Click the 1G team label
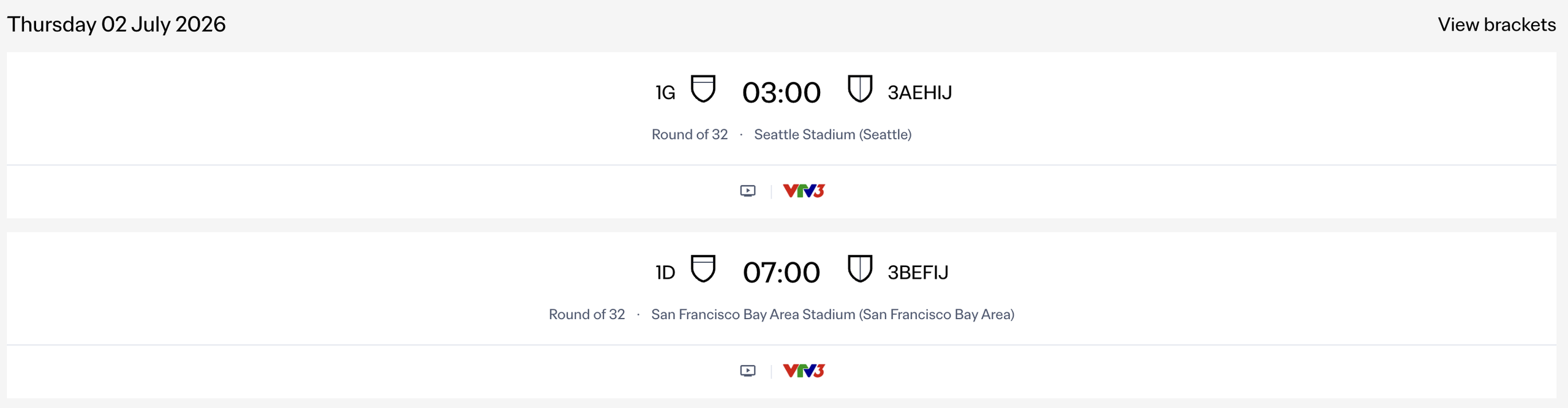Viewport: 1568px width, 408px height. coord(665,93)
